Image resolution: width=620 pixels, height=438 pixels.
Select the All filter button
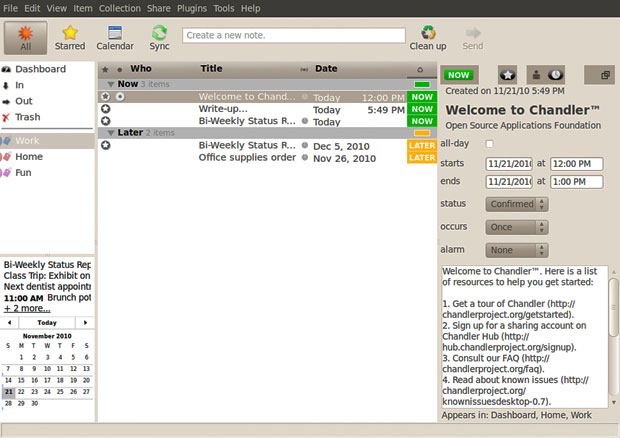coord(26,38)
